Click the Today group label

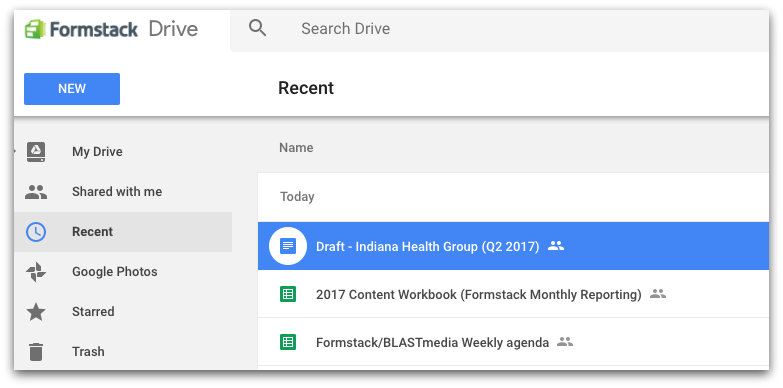click(297, 197)
